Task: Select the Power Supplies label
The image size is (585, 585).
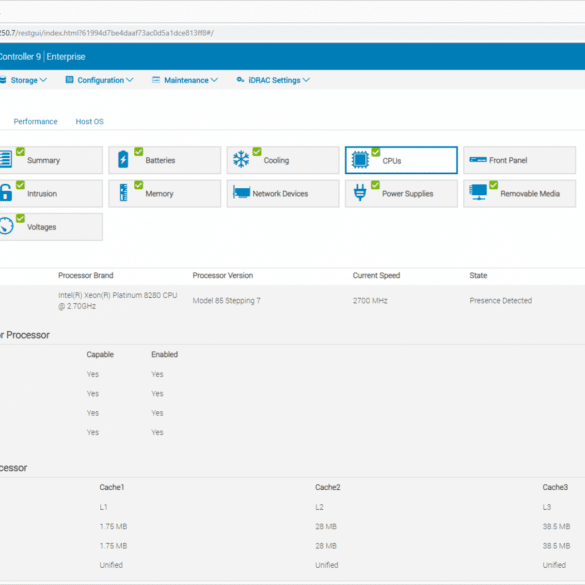Action: point(408,194)
